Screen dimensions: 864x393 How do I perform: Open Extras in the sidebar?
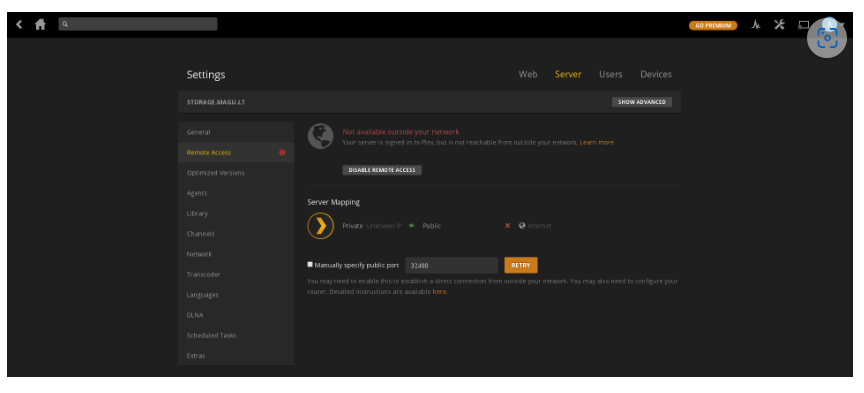(236, 356)
